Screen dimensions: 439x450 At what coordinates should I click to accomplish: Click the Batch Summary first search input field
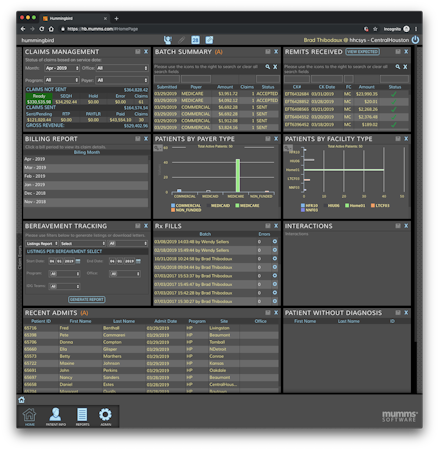tap(167, 79)
